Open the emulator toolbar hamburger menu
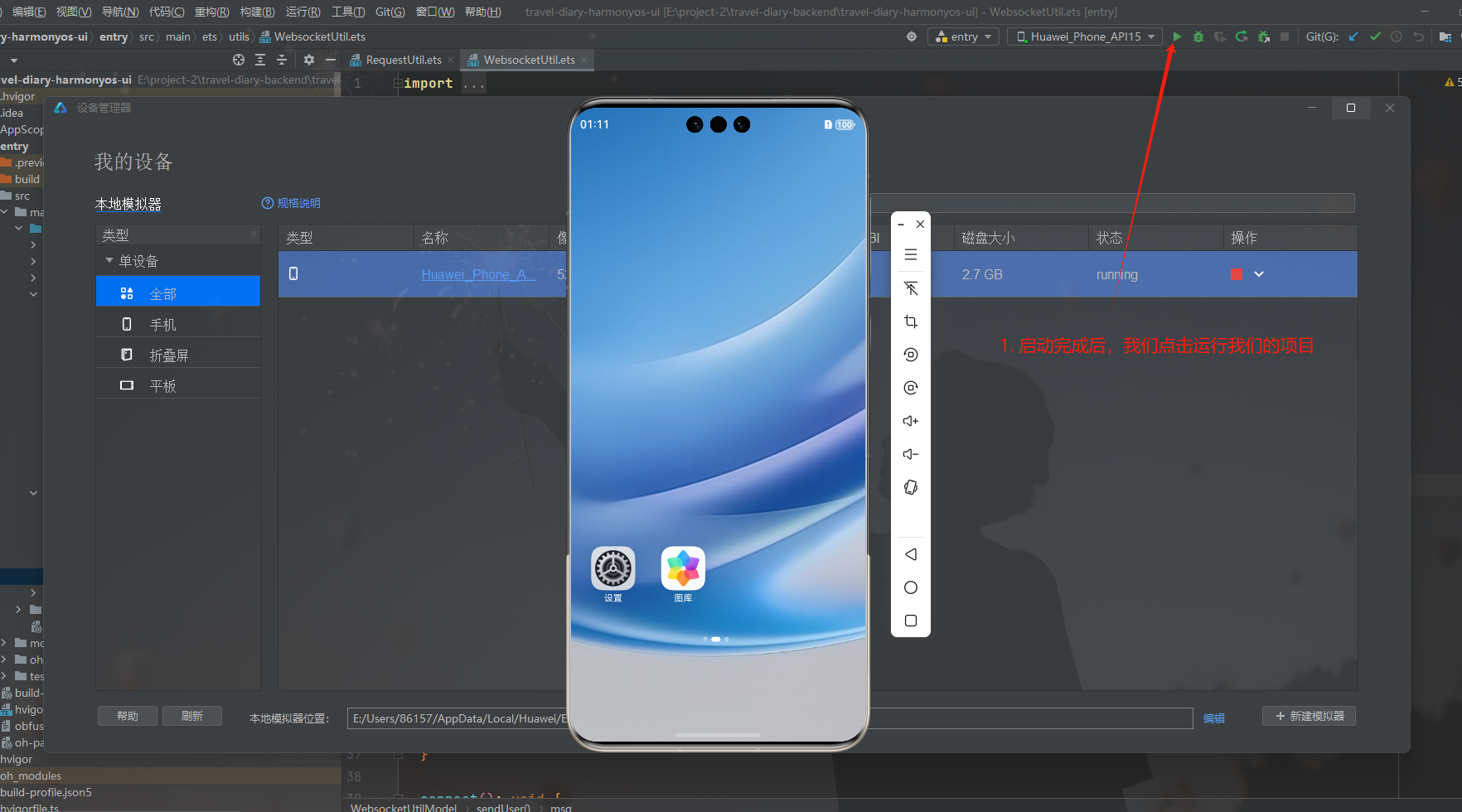This screenshot has width=1462, height=812. (911, 255)
